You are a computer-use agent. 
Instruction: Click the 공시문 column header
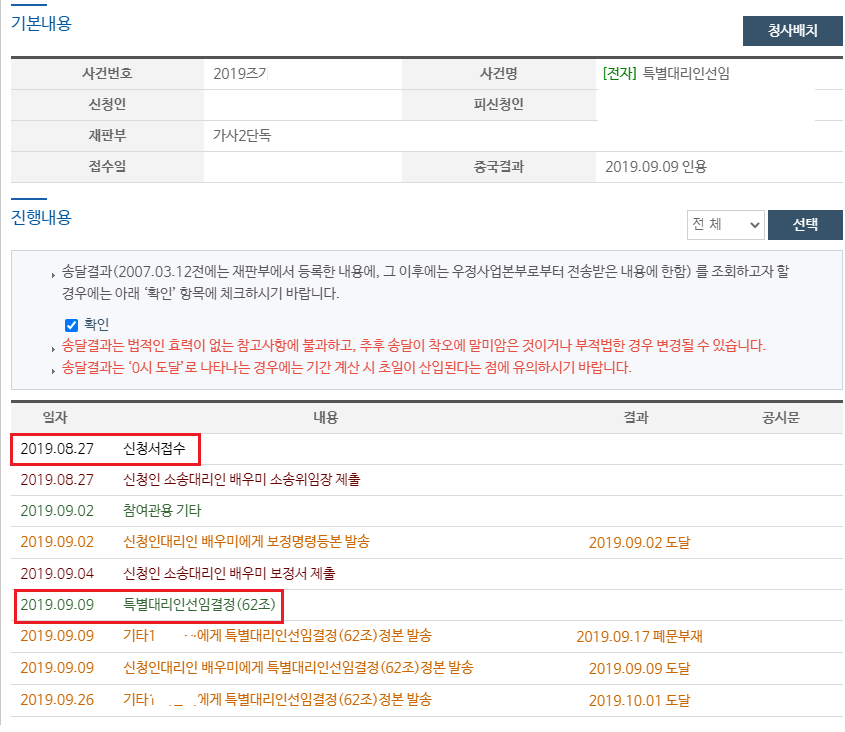click(781, 417)
